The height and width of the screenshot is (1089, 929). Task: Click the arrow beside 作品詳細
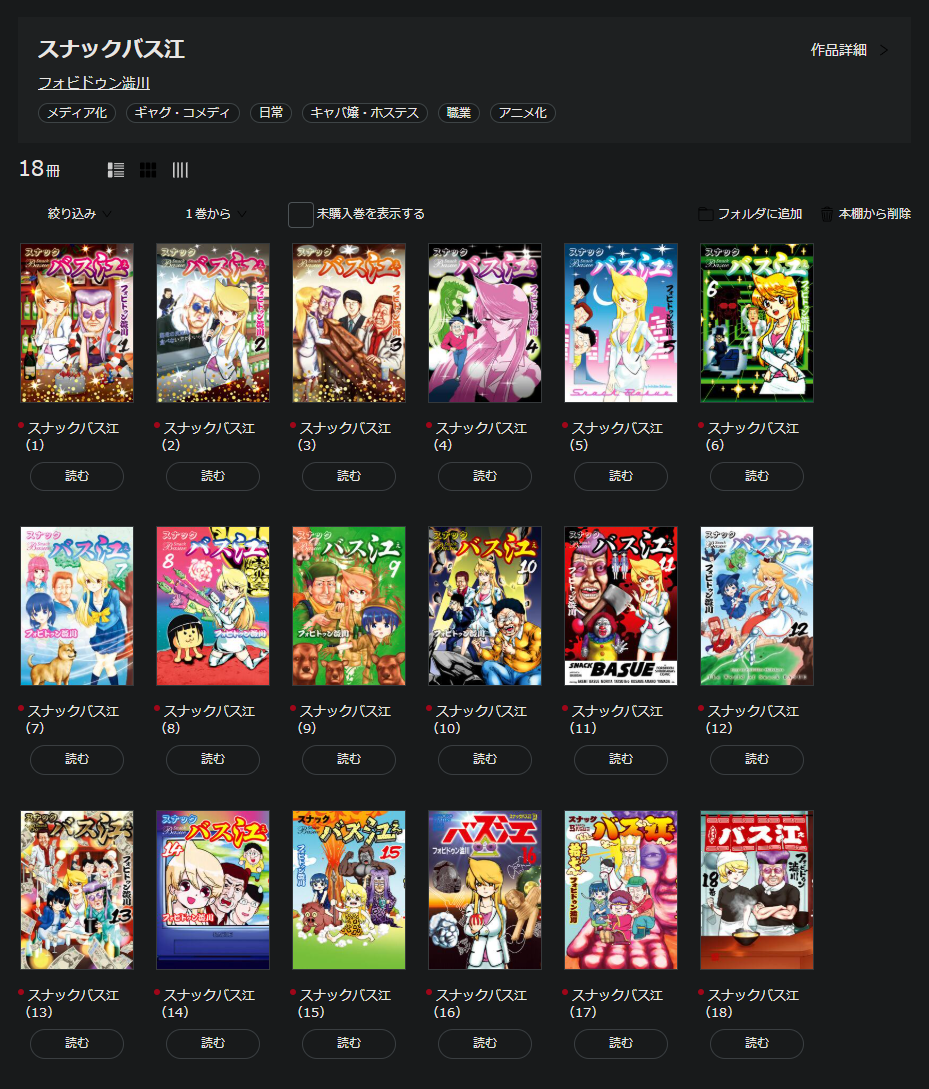[884, 50]
